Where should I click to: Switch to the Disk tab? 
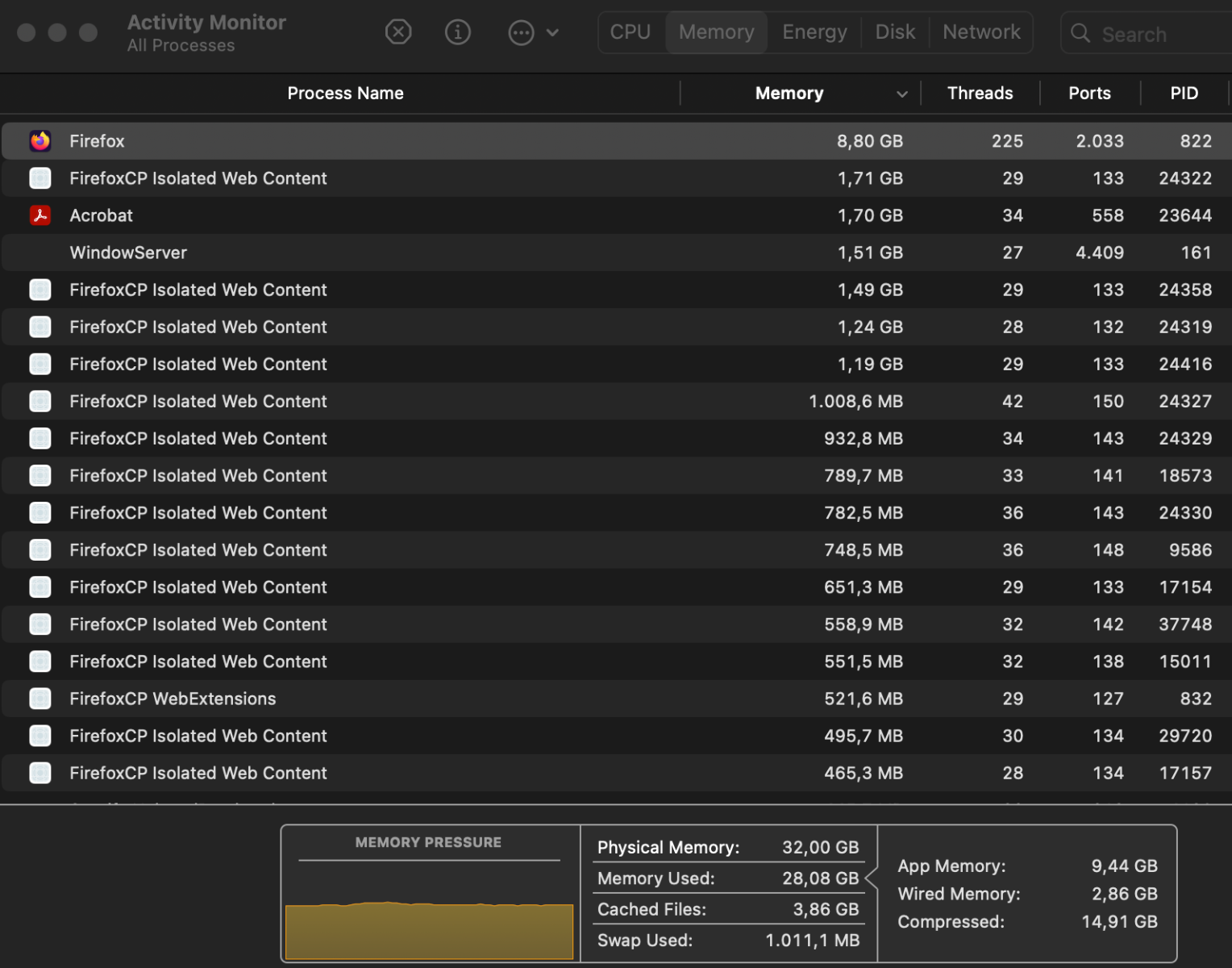point(895,32)
